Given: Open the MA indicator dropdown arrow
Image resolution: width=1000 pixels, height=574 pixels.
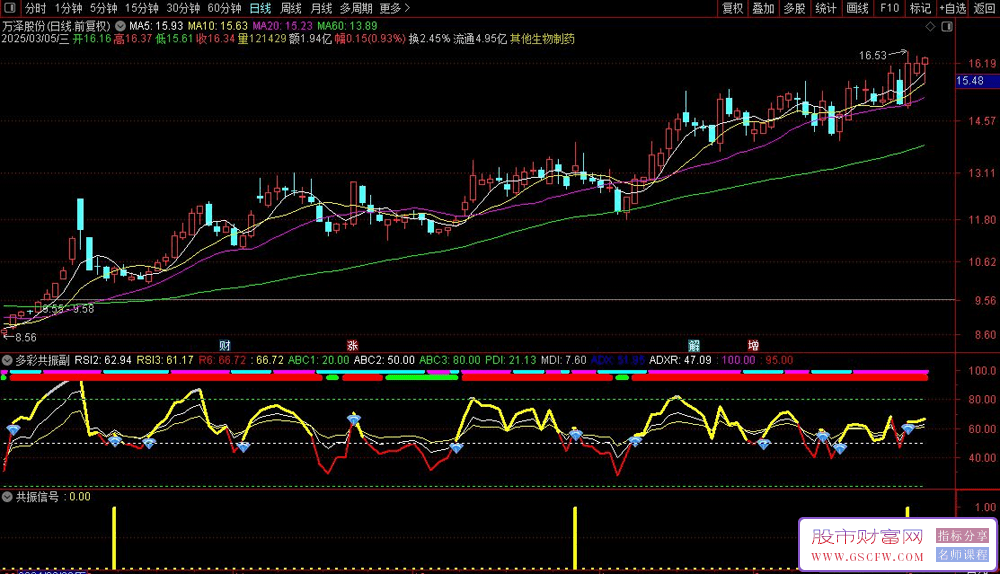Looking at the screenshot, I should click(x=121, y=25).
